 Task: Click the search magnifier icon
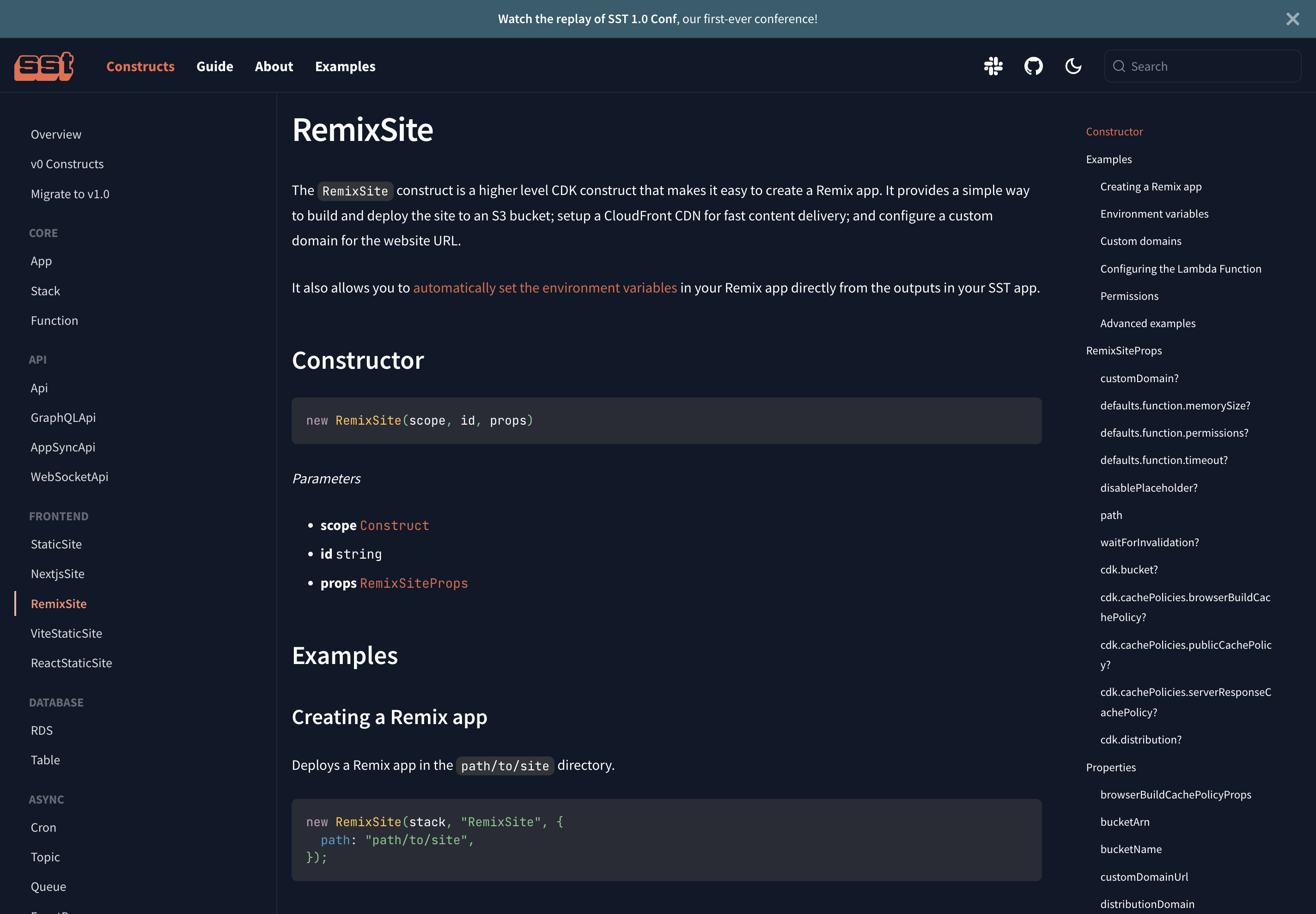(x=1118, y=67)
